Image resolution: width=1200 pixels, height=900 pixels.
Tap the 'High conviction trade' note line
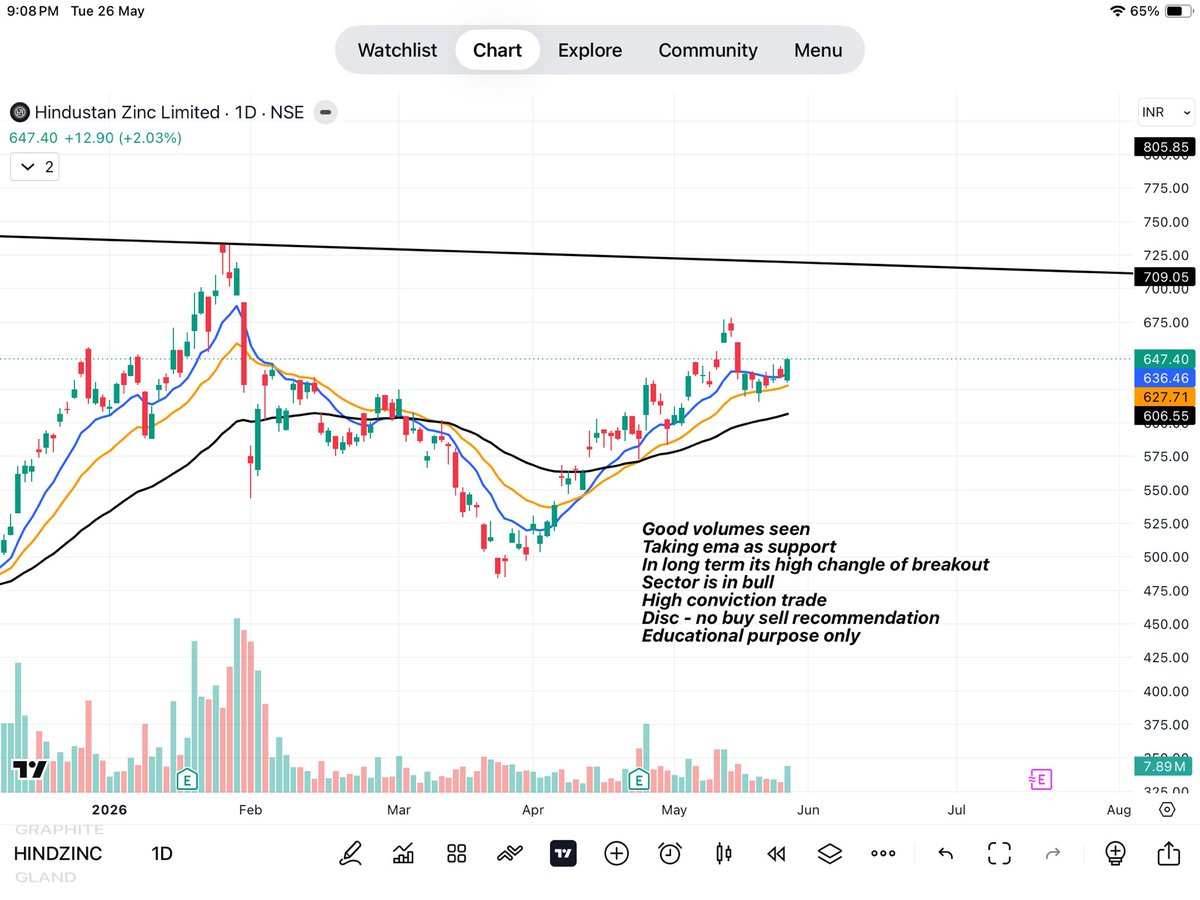[x=734, y=600]
